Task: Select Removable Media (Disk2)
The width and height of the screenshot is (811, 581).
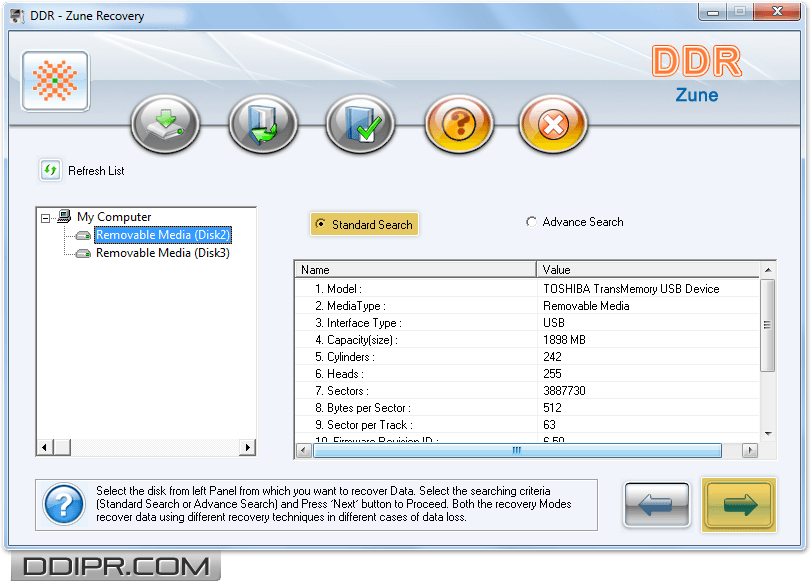Action: point(163,235)
